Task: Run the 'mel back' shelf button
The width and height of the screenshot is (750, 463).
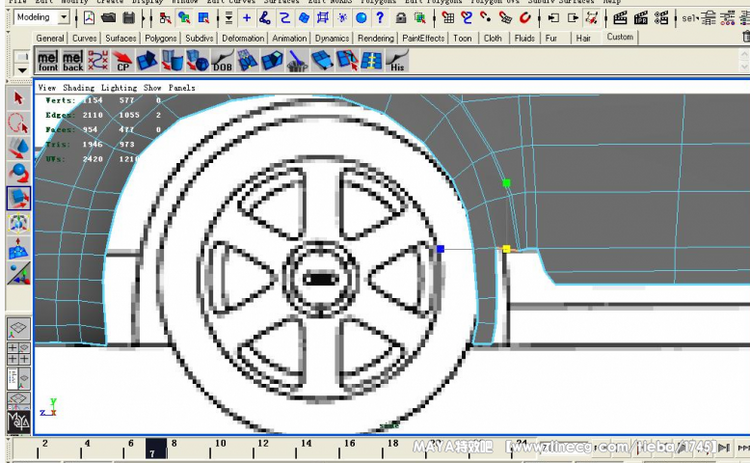Action: [x=73, y=61]
